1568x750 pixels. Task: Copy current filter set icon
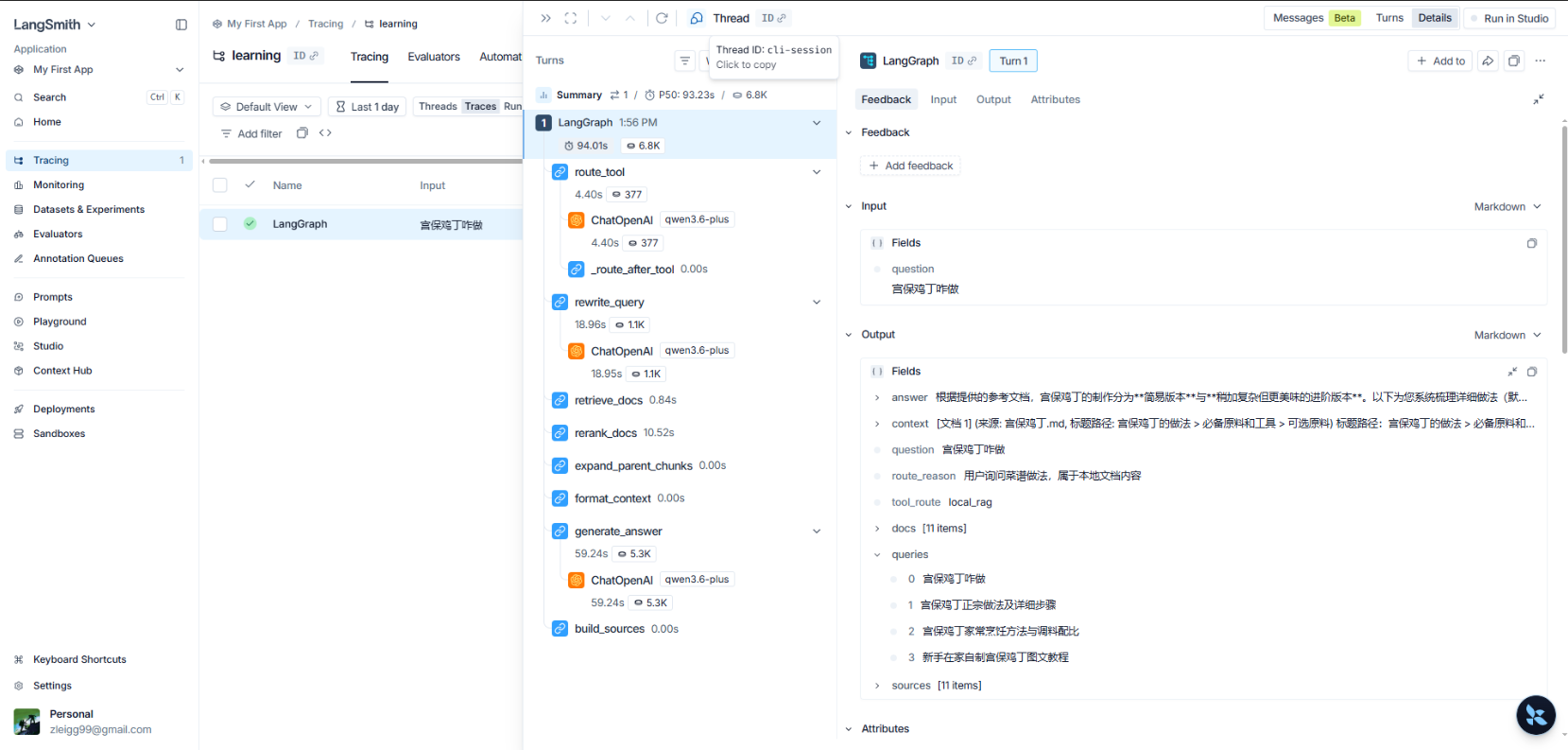pyautogui.click(x=302, y=133)
